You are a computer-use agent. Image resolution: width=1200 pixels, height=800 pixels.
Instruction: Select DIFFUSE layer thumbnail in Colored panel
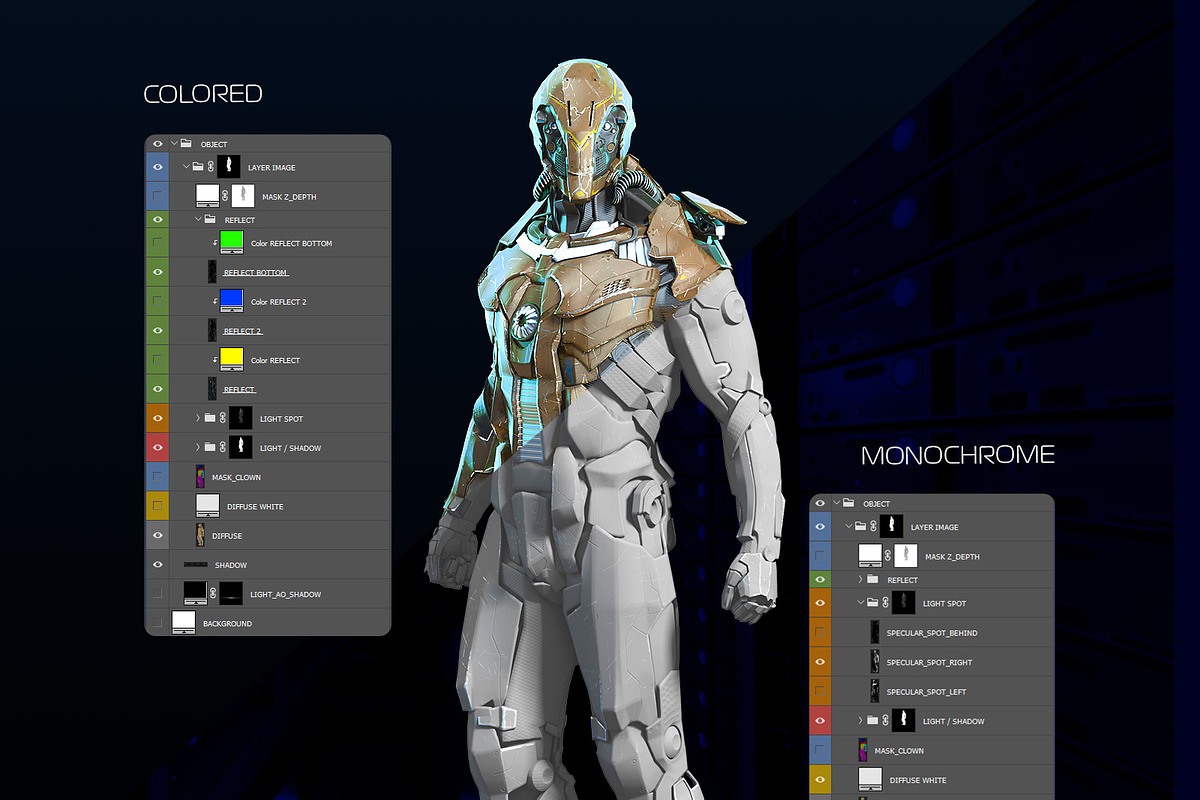(200, 535)
